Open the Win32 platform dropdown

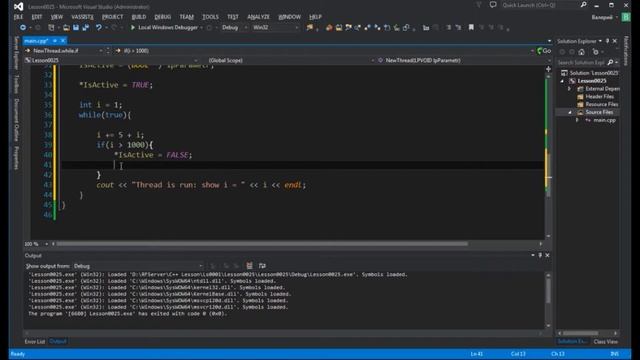coord(275,27)
